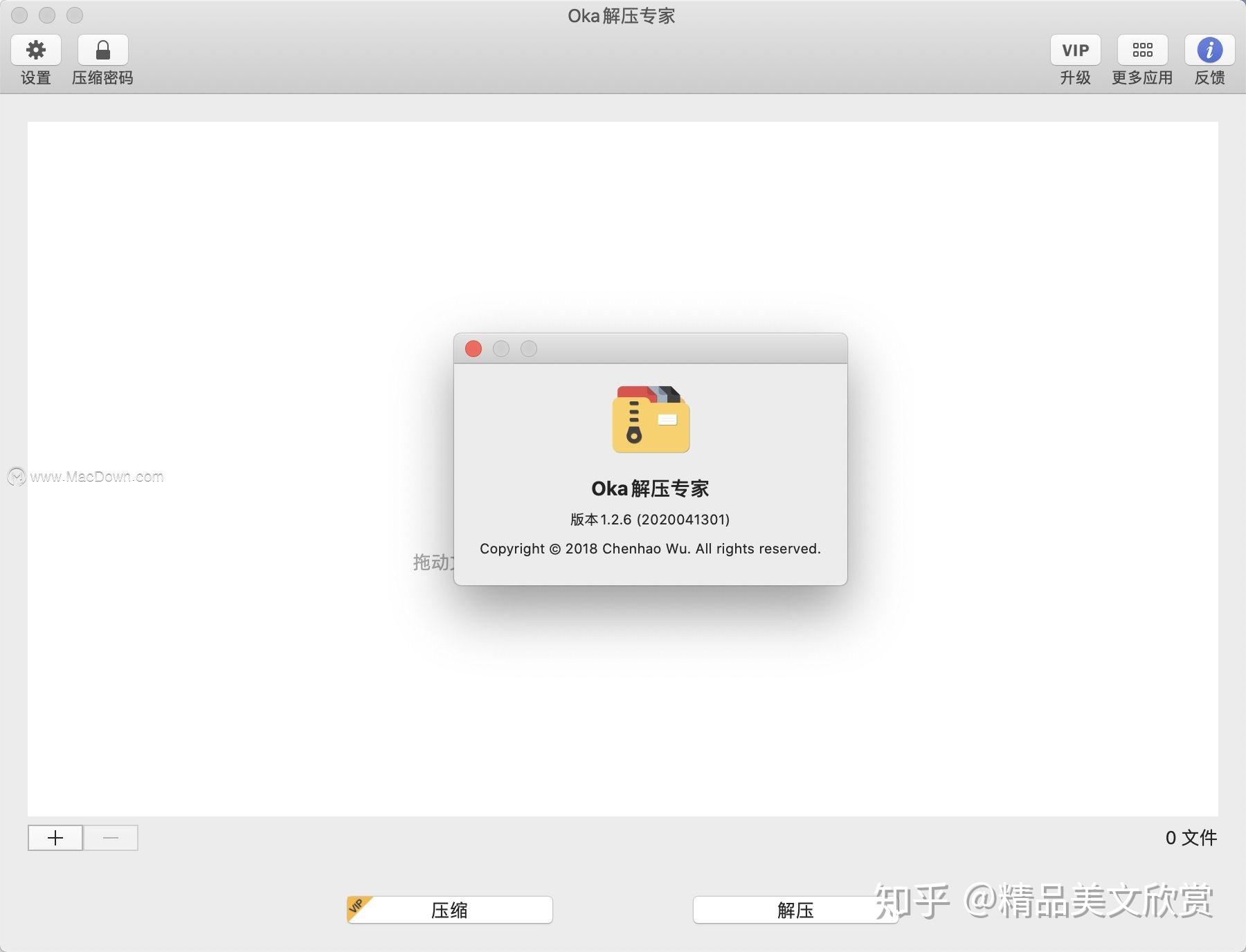Click the minus icon to remove files
The width and height of the screenshot is (1246, 952).
click(x=110, y=837)
